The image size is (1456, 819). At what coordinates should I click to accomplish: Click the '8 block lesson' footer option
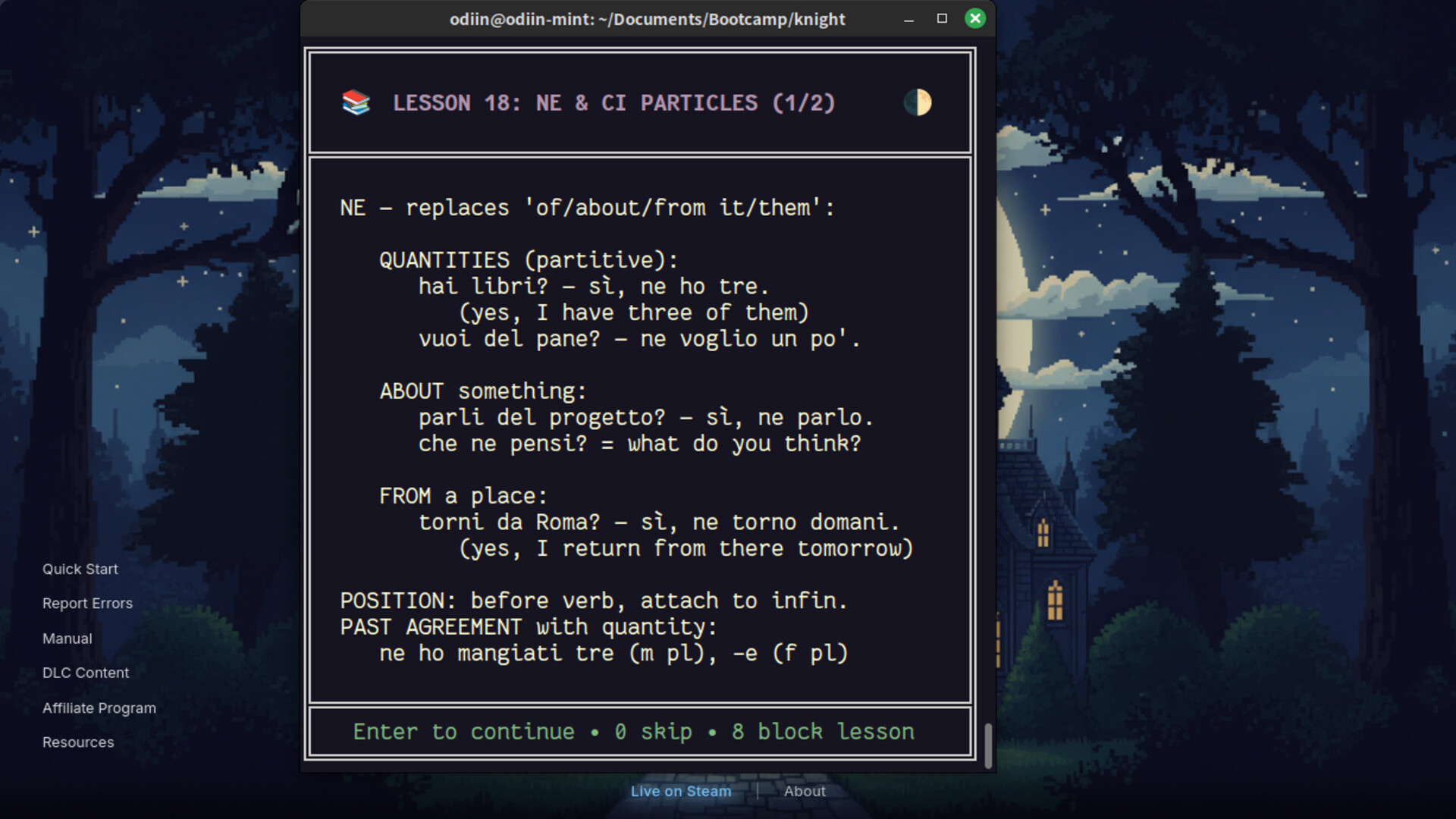click(x=823, y=732)
